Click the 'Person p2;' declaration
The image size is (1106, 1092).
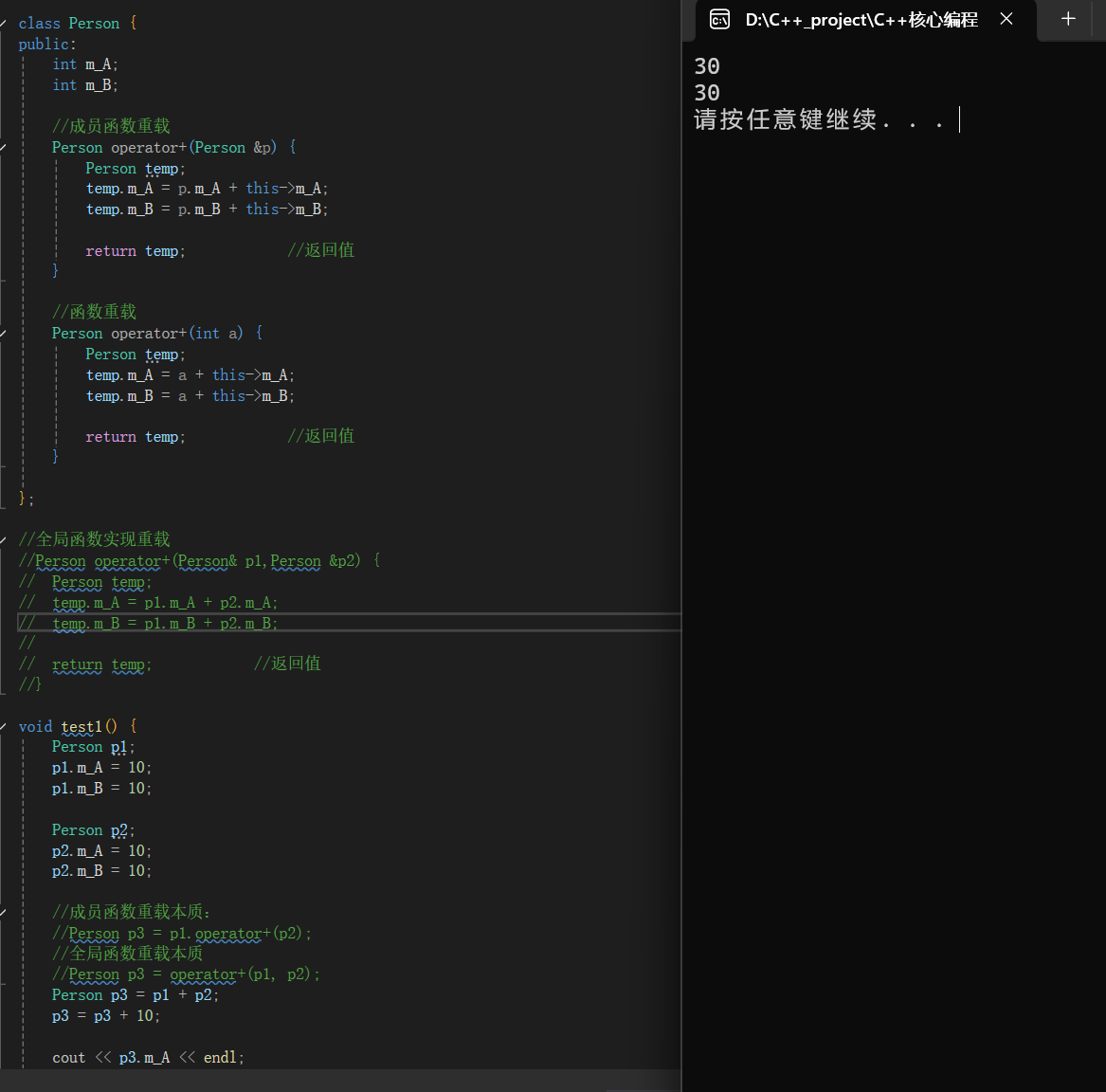93,830
